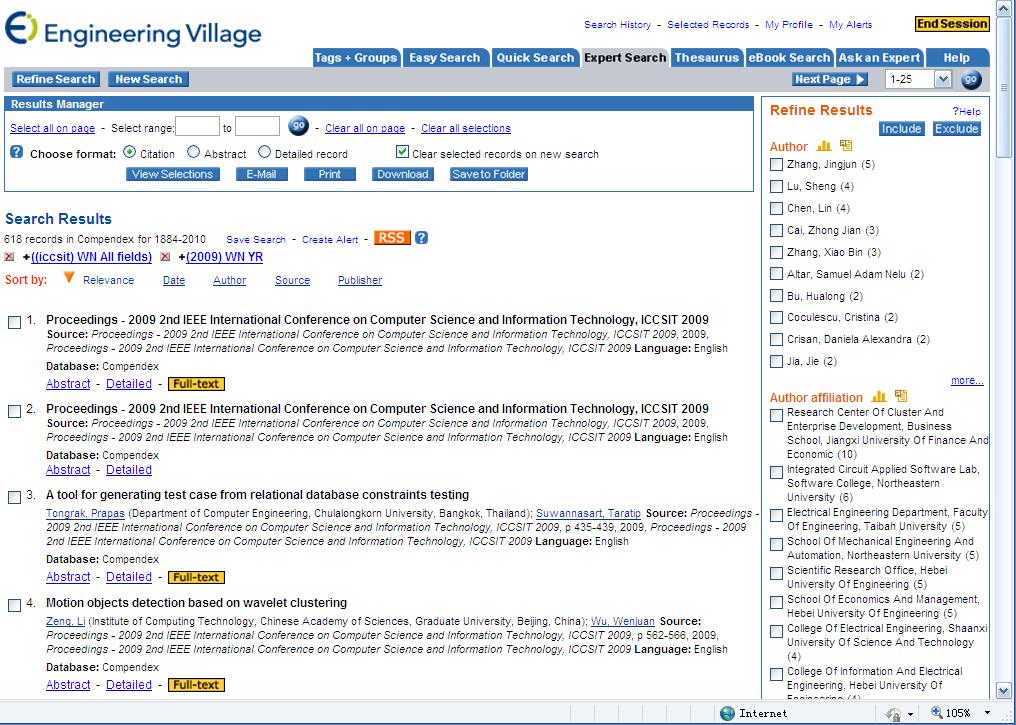Select the Detailed record radio button
The height and width of the screenshot is (725, 1016).
(264, 152)
